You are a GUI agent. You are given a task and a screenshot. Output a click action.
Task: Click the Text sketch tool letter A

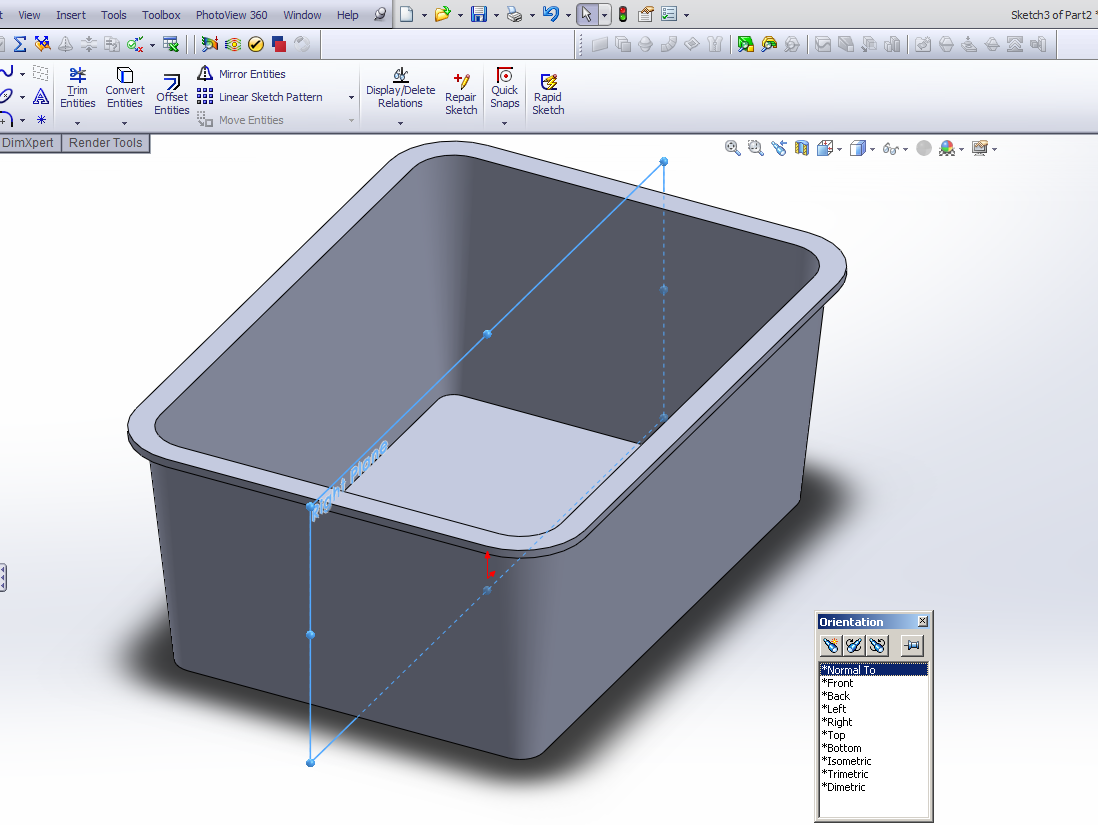41,96
